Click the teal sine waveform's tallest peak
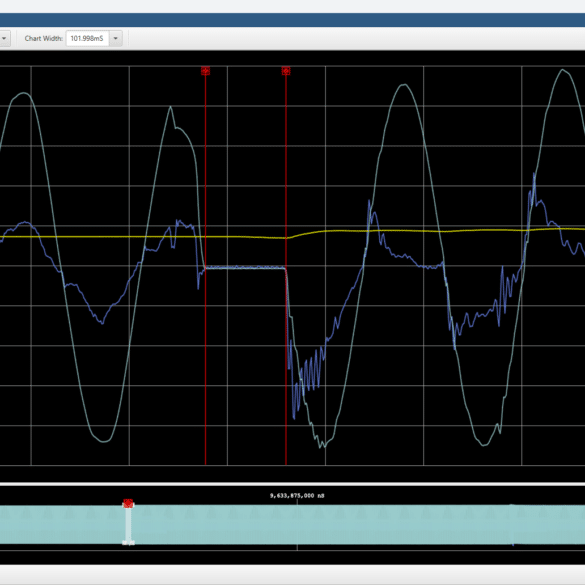585x585 pixels. point(563,70)
